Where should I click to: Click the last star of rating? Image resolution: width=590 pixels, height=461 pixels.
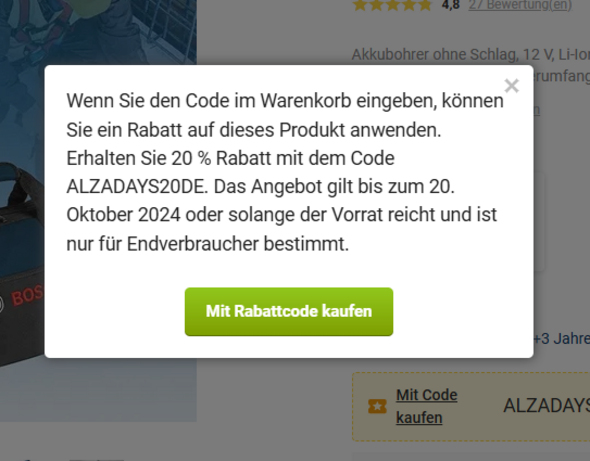click(425, 5)
